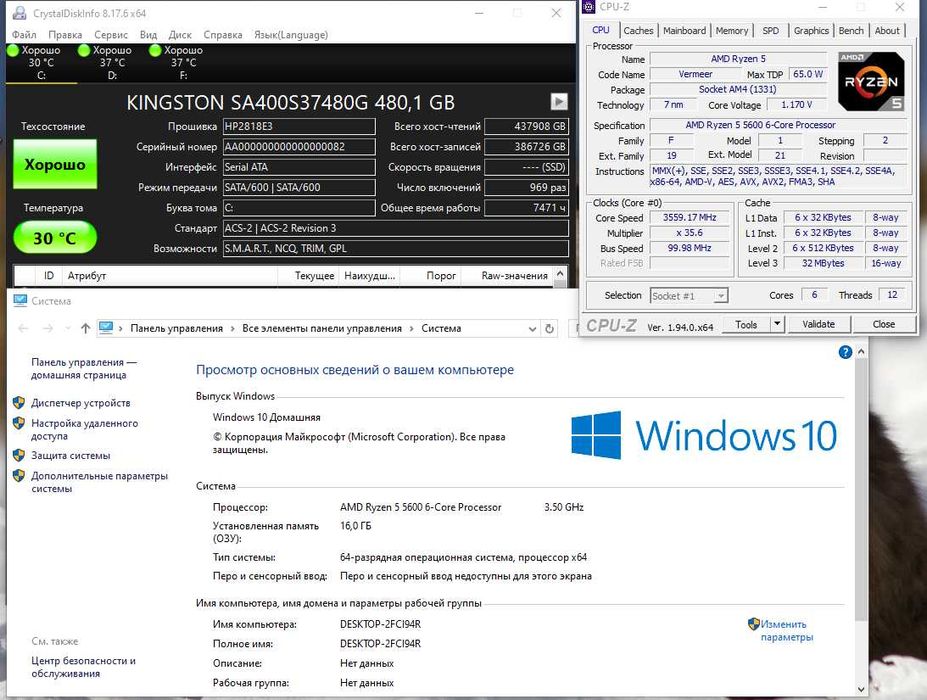This screenshot has width=927, height=700.
Task: Switch to the Bench tab in CPU-Z
Action: [x=851, y=30]
